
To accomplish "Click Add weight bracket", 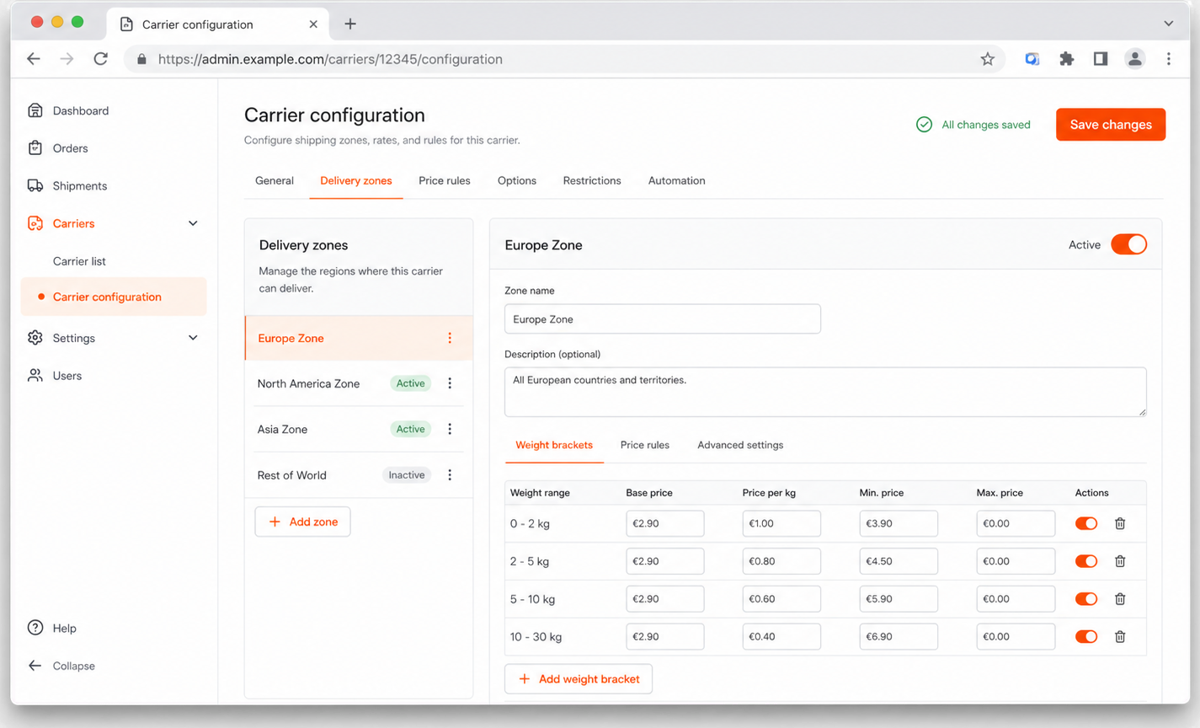I will click(579, 679).
